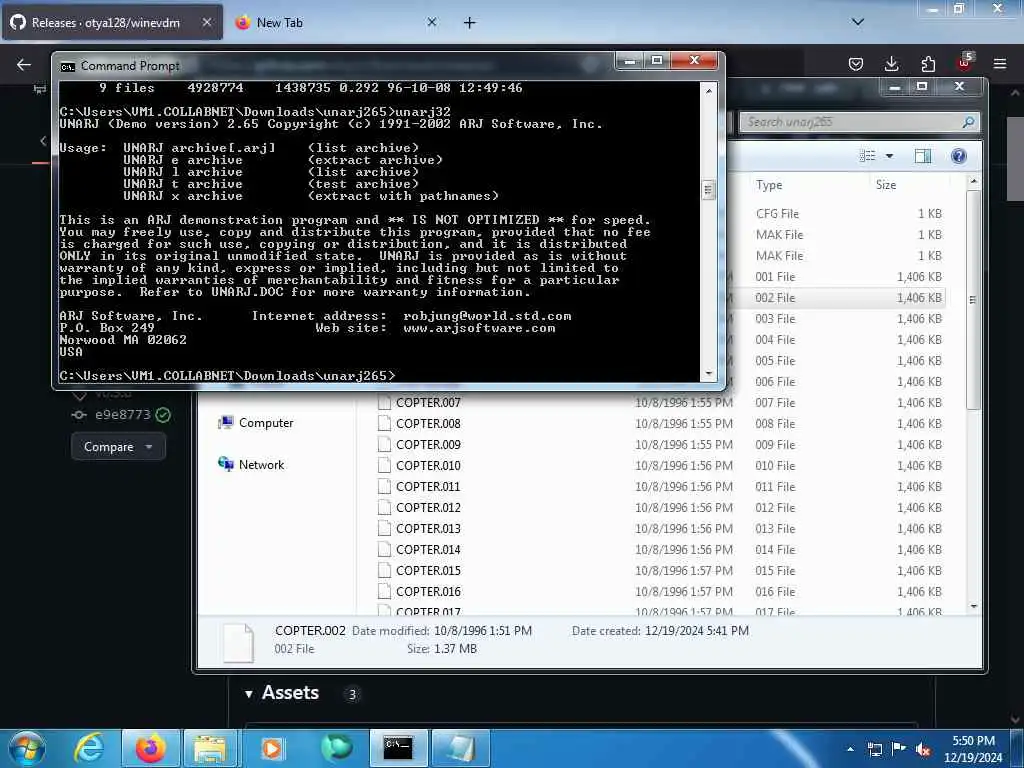Click Command Prompt scrollbar up arrow
The image size is (1024, 768).
pos(709,90)
